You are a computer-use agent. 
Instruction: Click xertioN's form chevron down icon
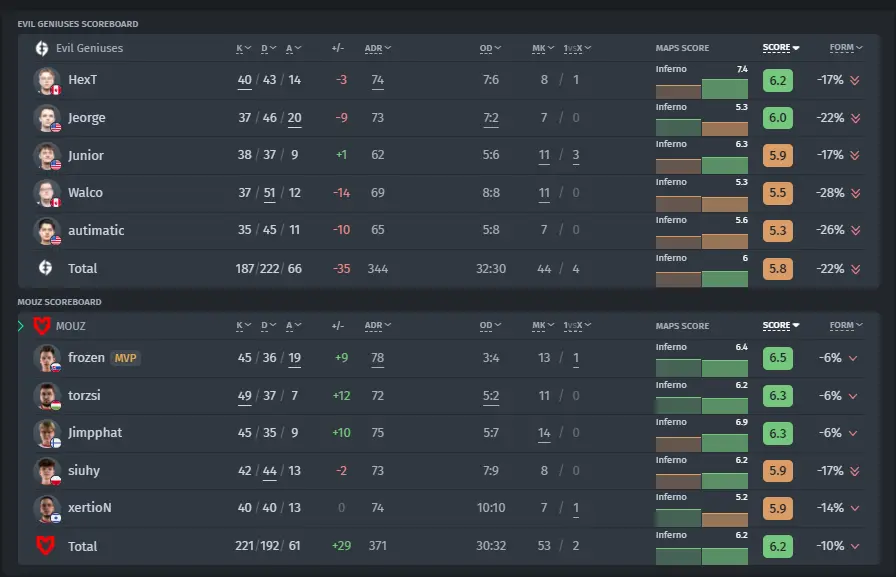pos(855,508)
